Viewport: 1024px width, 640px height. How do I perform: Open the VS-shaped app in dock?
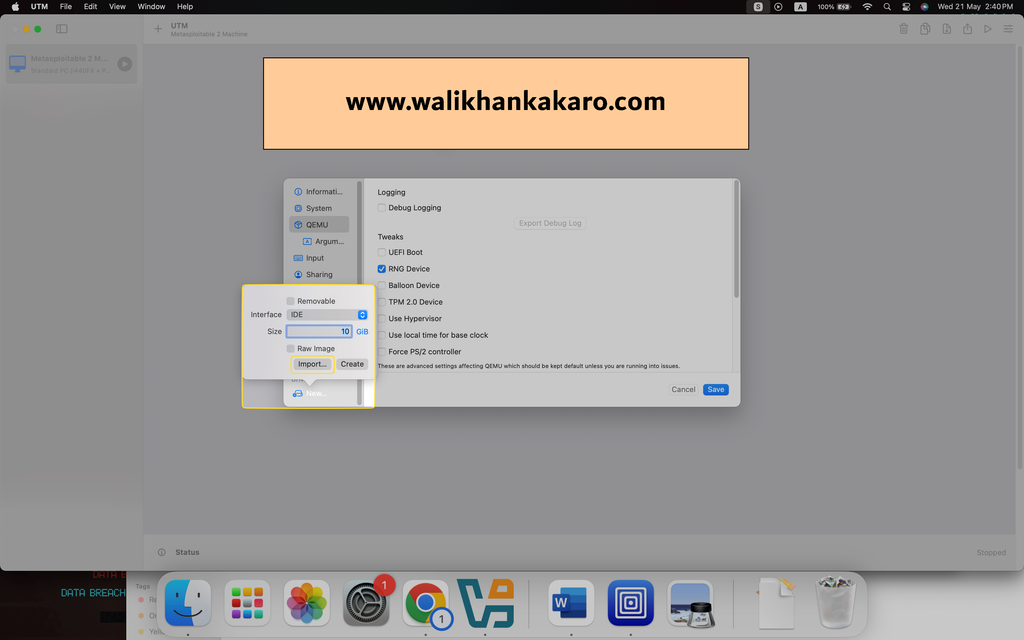(486, 603)
